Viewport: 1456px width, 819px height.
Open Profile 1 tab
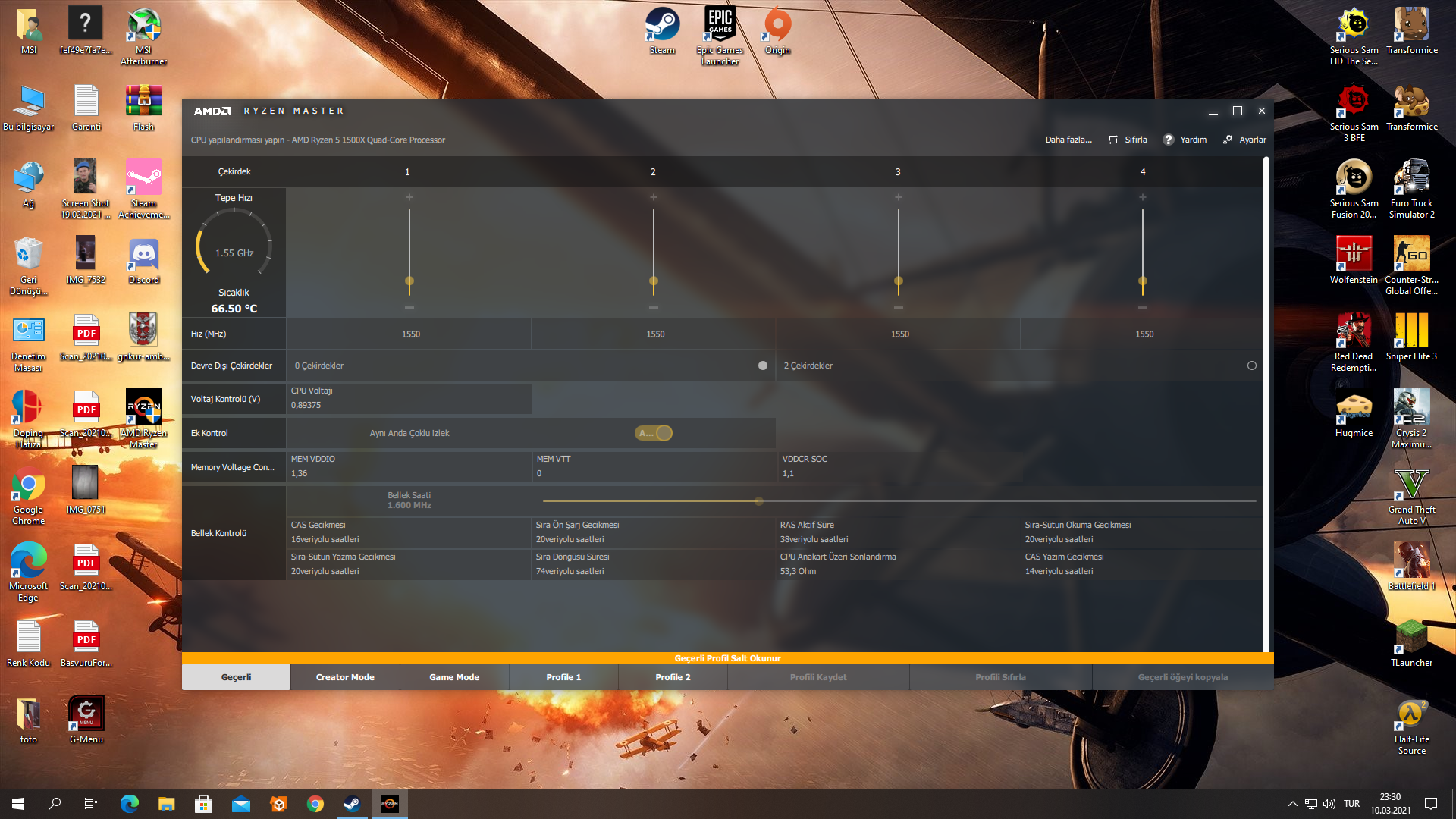[x=563, y=677]
